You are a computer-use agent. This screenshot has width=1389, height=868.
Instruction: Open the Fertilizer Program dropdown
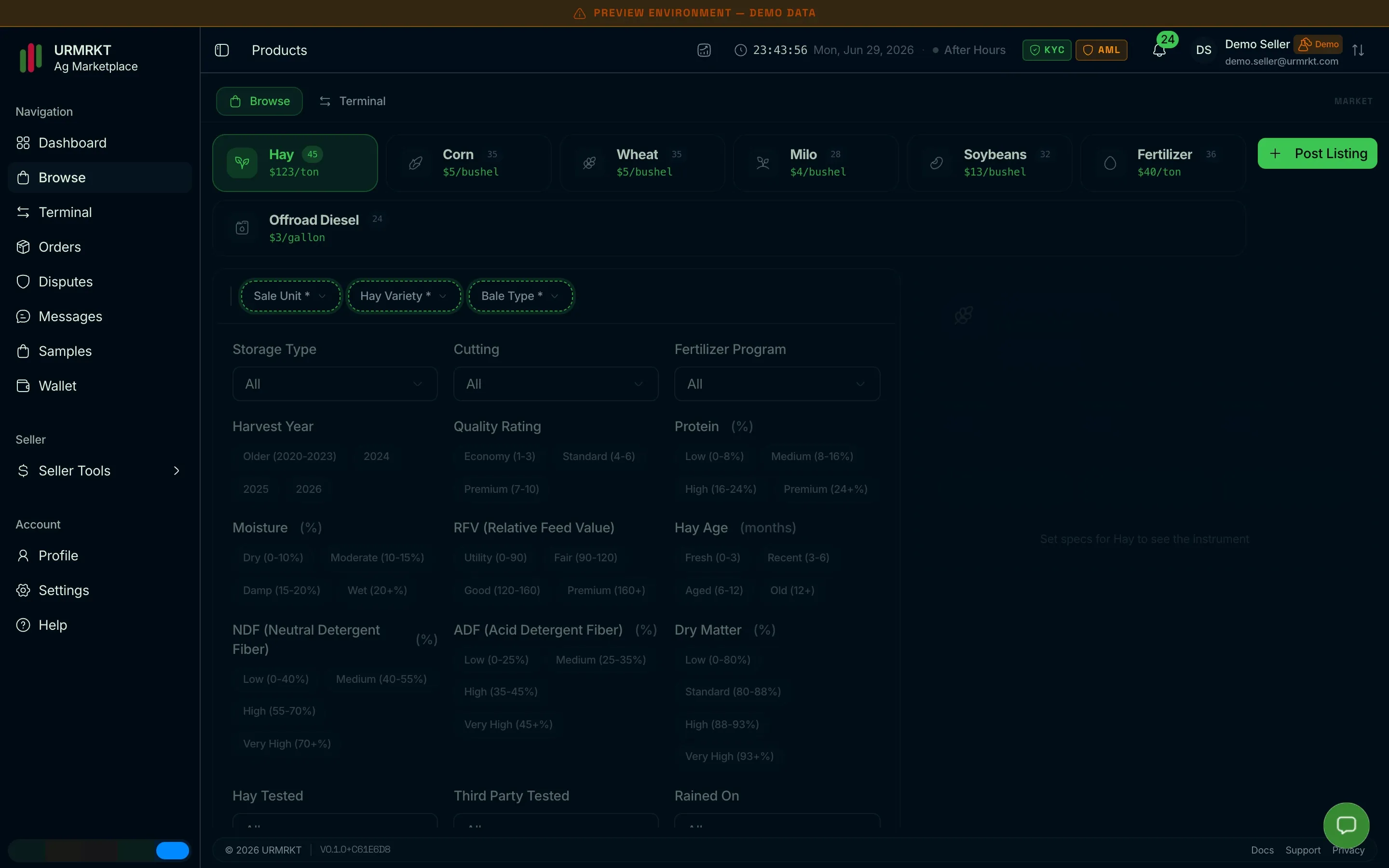[x=777, y=384]
